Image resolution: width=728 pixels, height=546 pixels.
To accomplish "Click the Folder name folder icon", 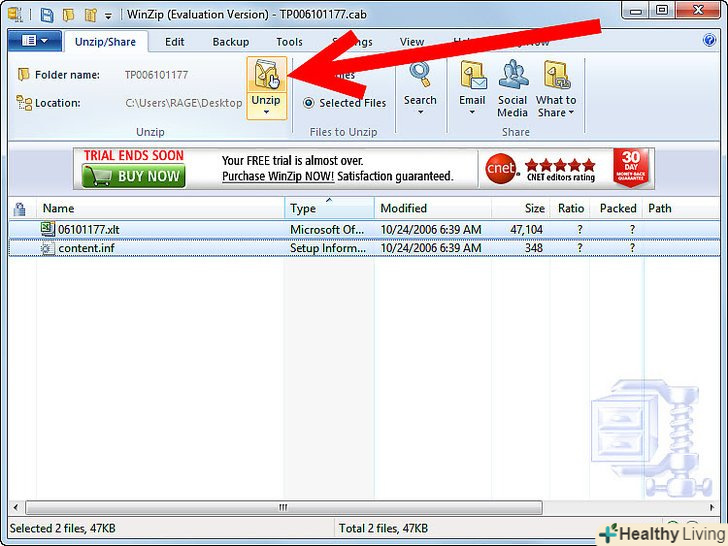I will coord(23,74).
